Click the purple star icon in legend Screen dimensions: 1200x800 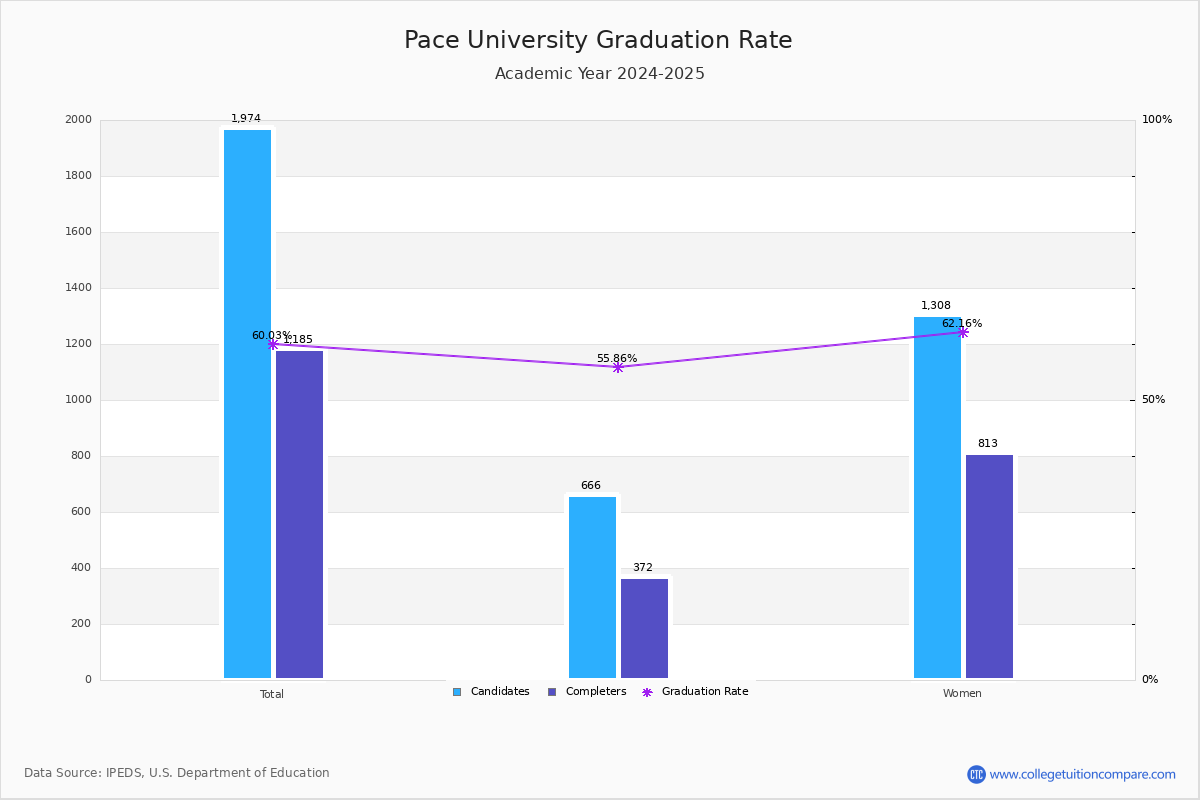tap(647, 692)
